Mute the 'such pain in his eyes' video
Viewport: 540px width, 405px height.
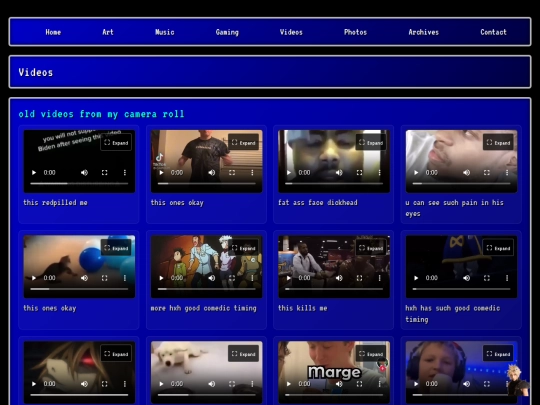[467, 173]
